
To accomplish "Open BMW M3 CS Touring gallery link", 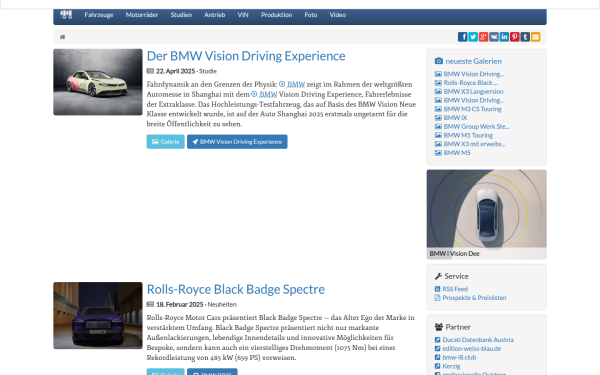I will click(x=472, y=109).
